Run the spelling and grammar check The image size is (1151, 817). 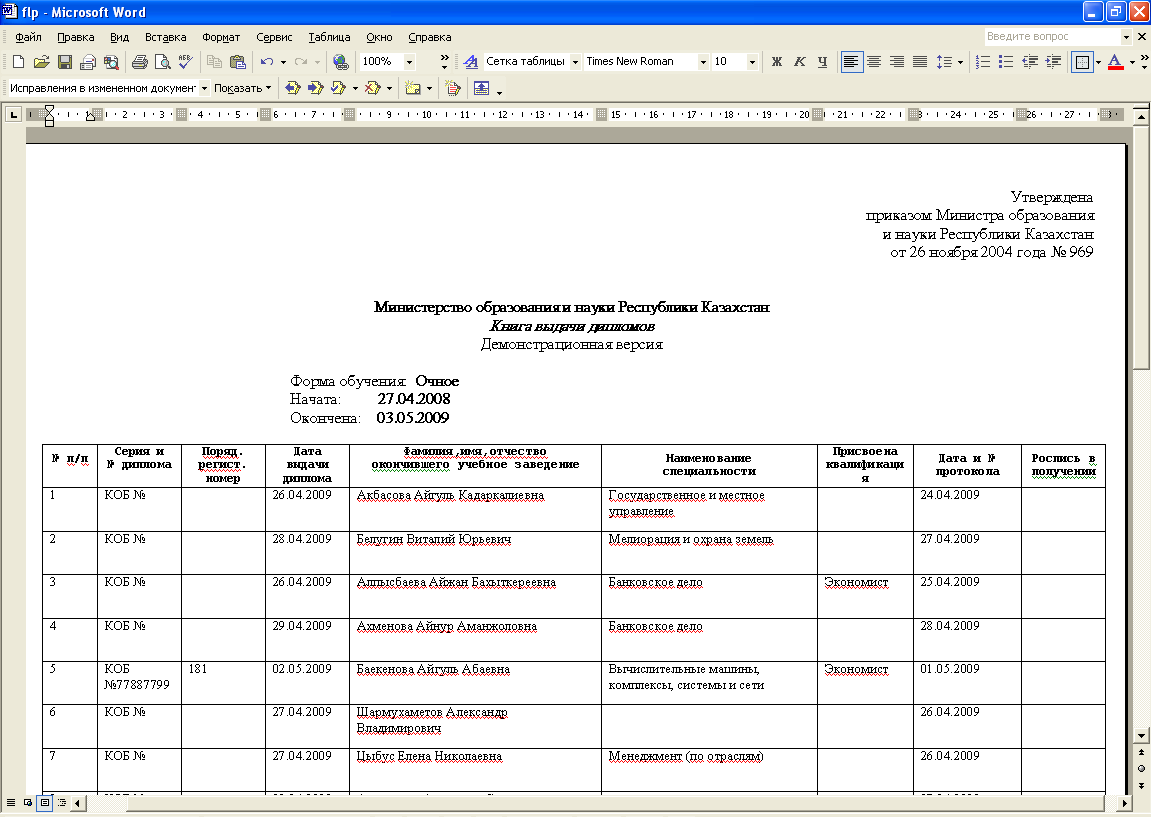[x=186, y=62]
